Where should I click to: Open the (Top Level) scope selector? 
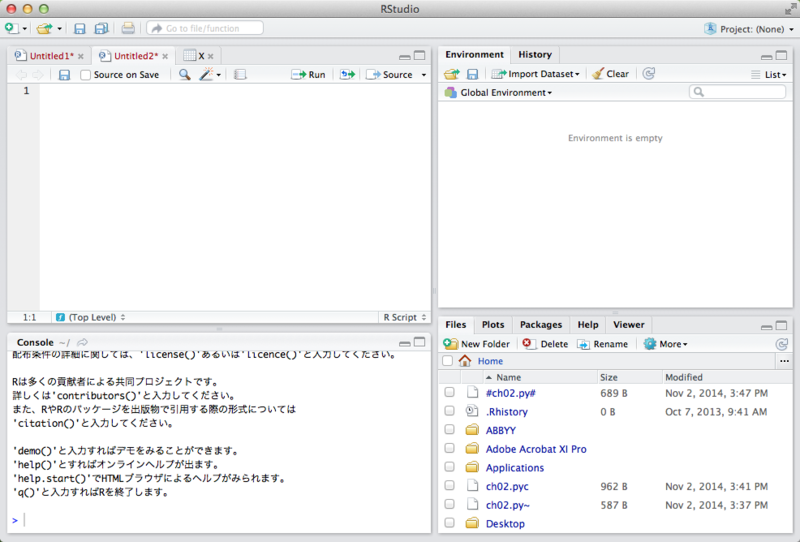click(91, 317)
